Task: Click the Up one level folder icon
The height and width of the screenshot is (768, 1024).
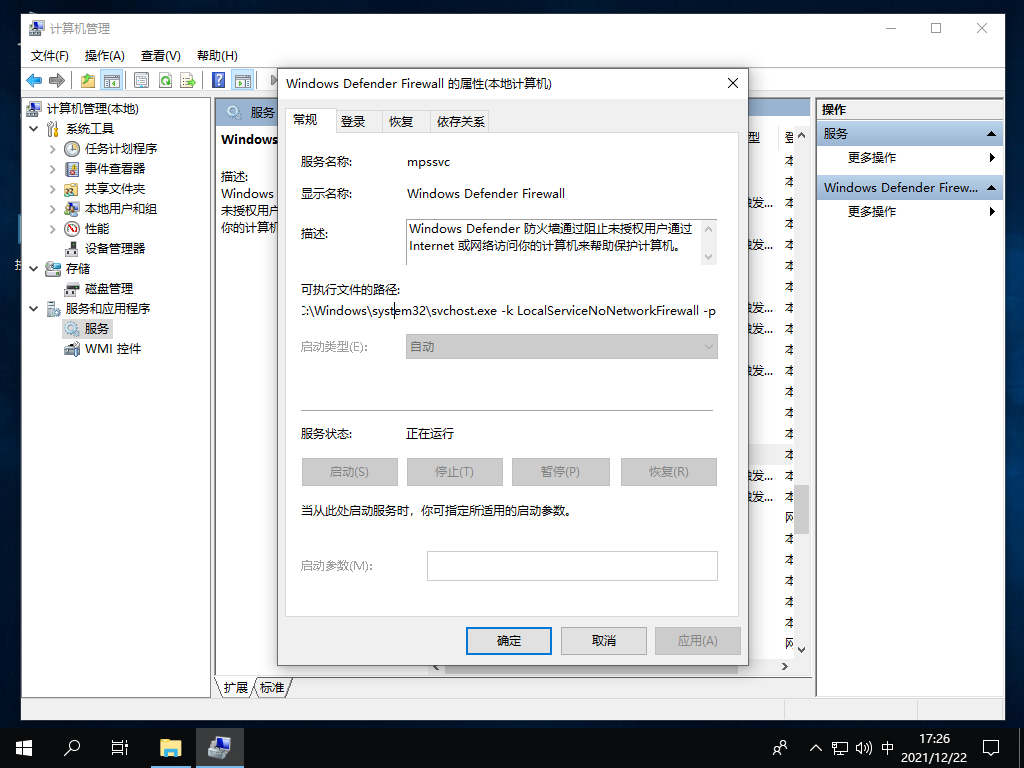Action: click(x=88, y=80)
